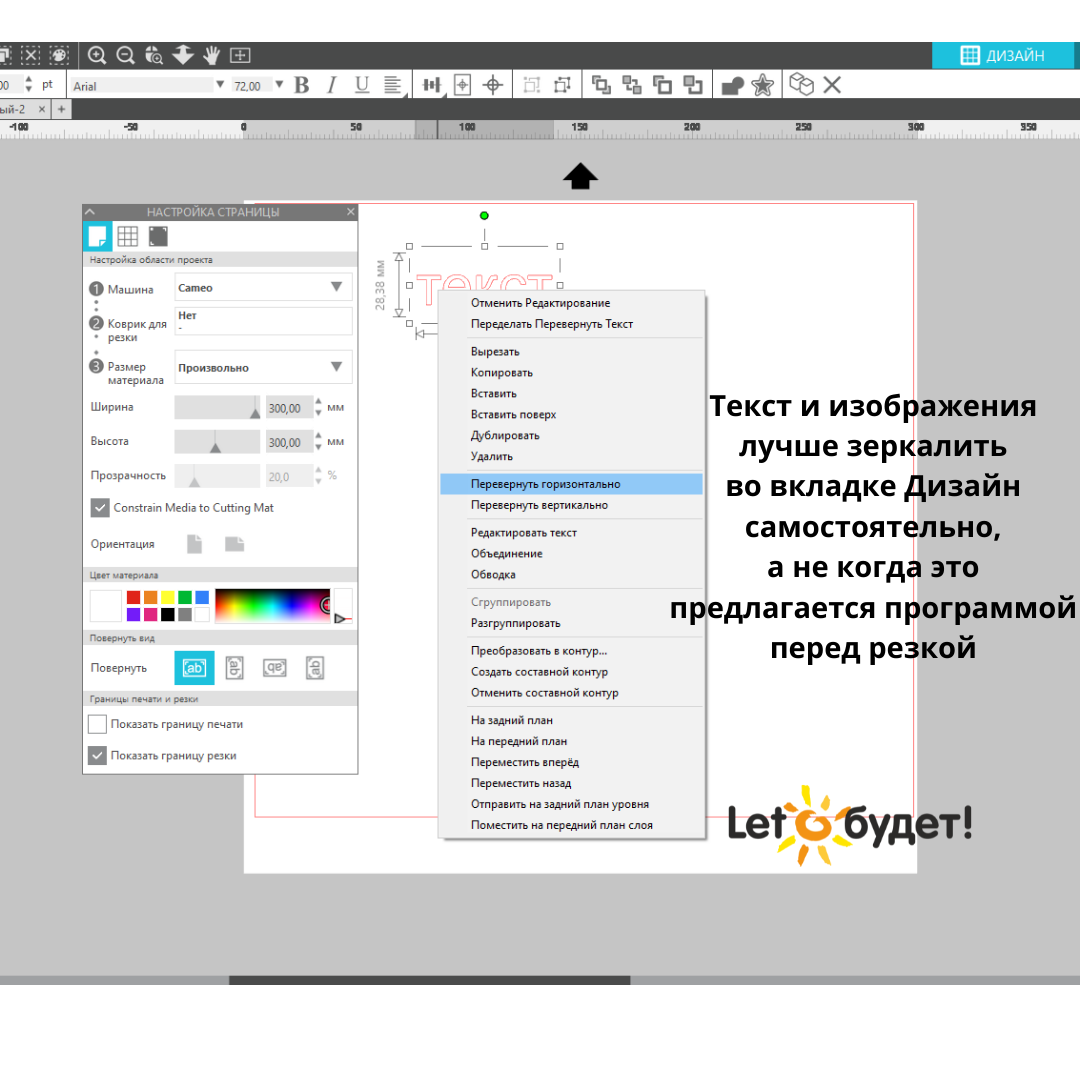Image resolution: width=1080 pixels, height=1080 pixels.
Task: Activate the Pan (hand) tool
Action: (x=211, y=56)
